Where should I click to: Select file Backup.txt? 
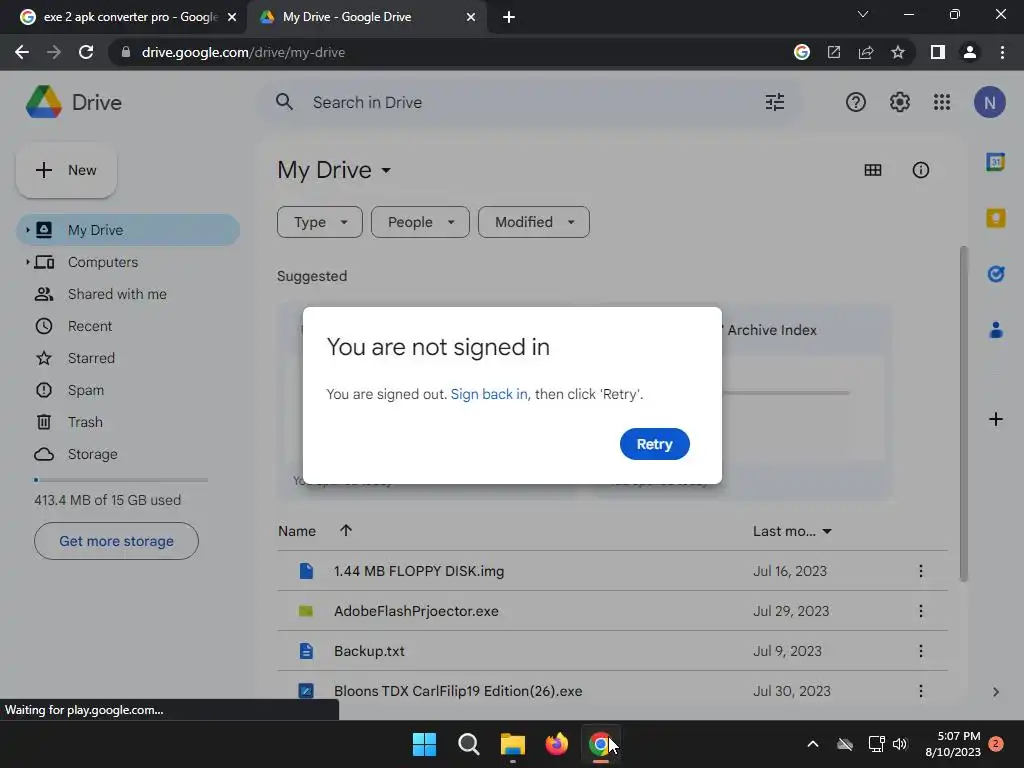pos(613,651)
